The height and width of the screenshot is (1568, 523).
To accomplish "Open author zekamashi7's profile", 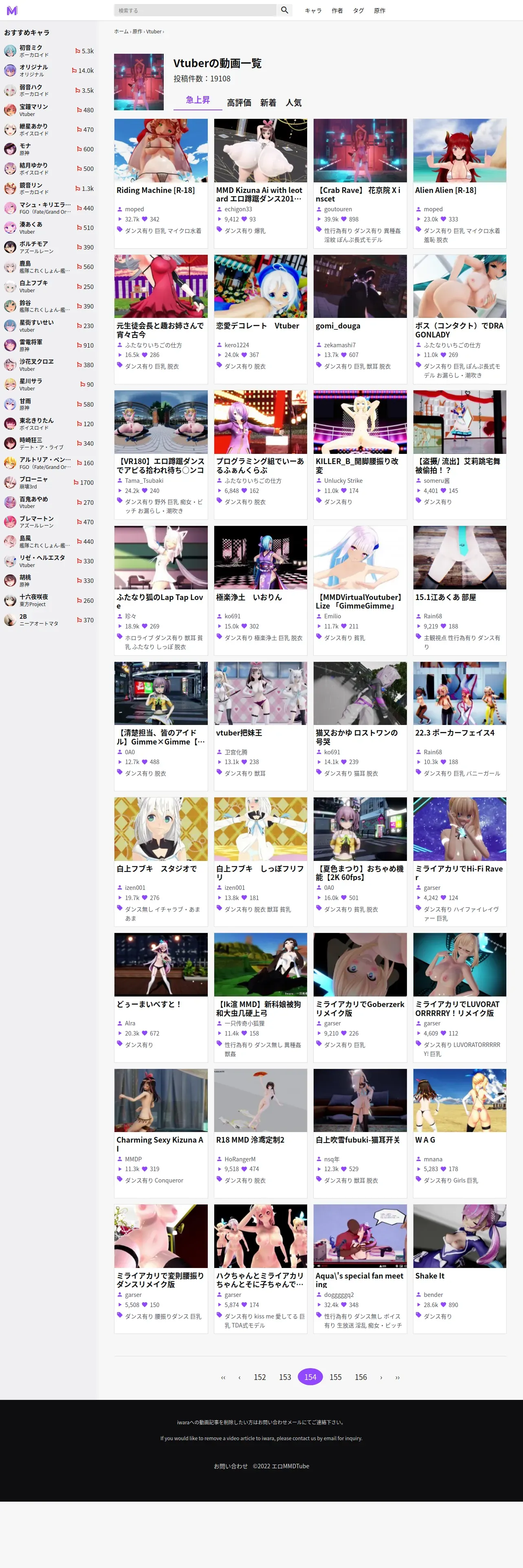I will [340, 345].
